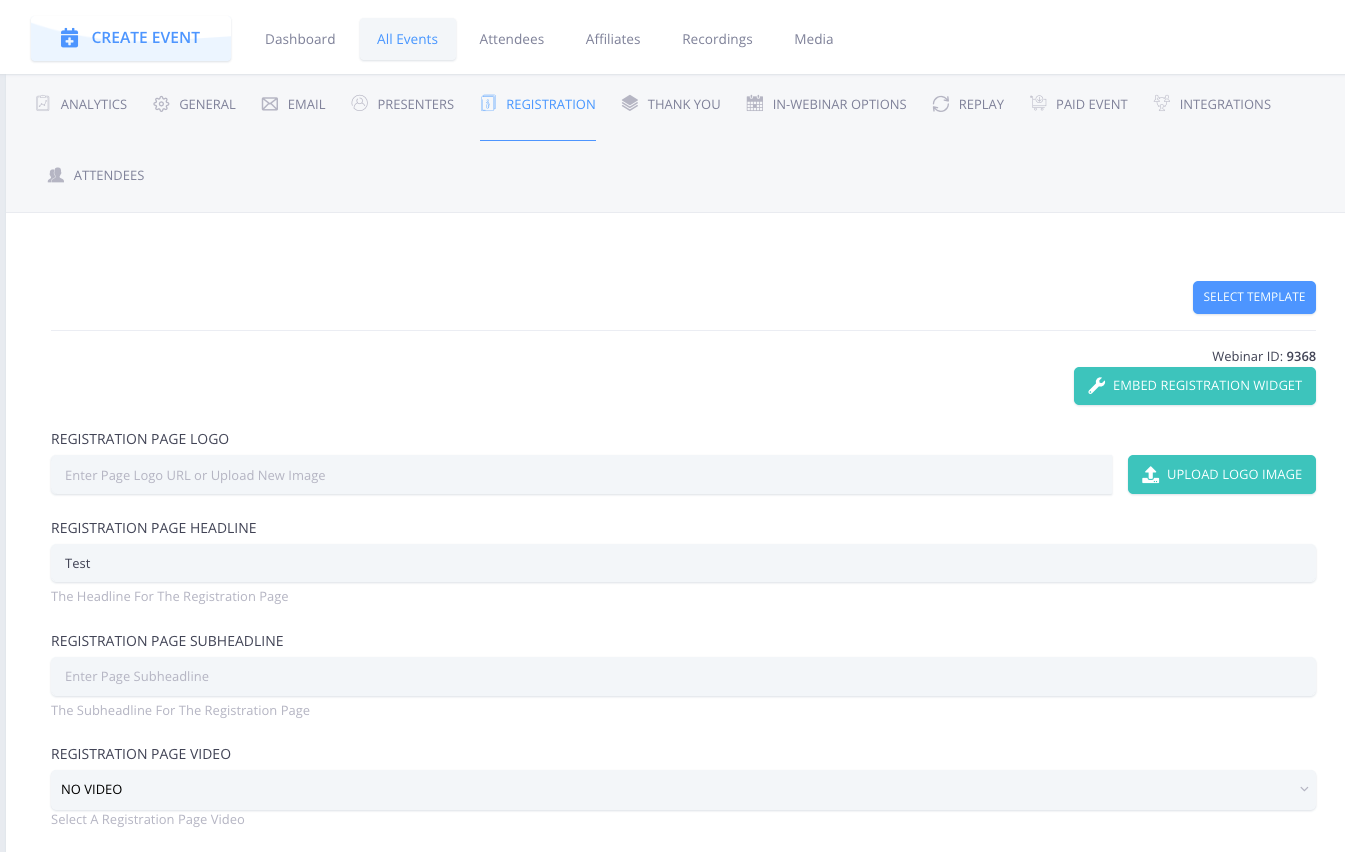The image size is (1345, 852).
Task: Switch to the In-Webinar Options tab
Action: click(827, 104)
